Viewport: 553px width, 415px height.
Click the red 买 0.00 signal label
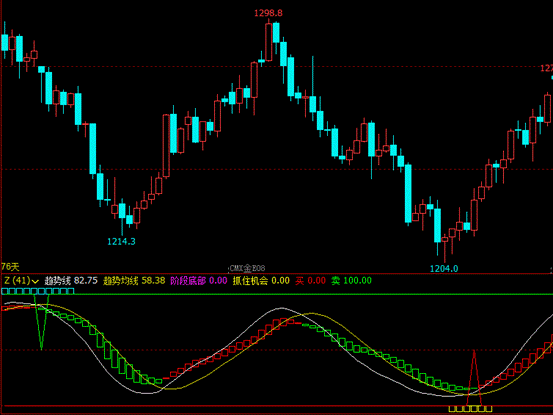click(310, 281)
